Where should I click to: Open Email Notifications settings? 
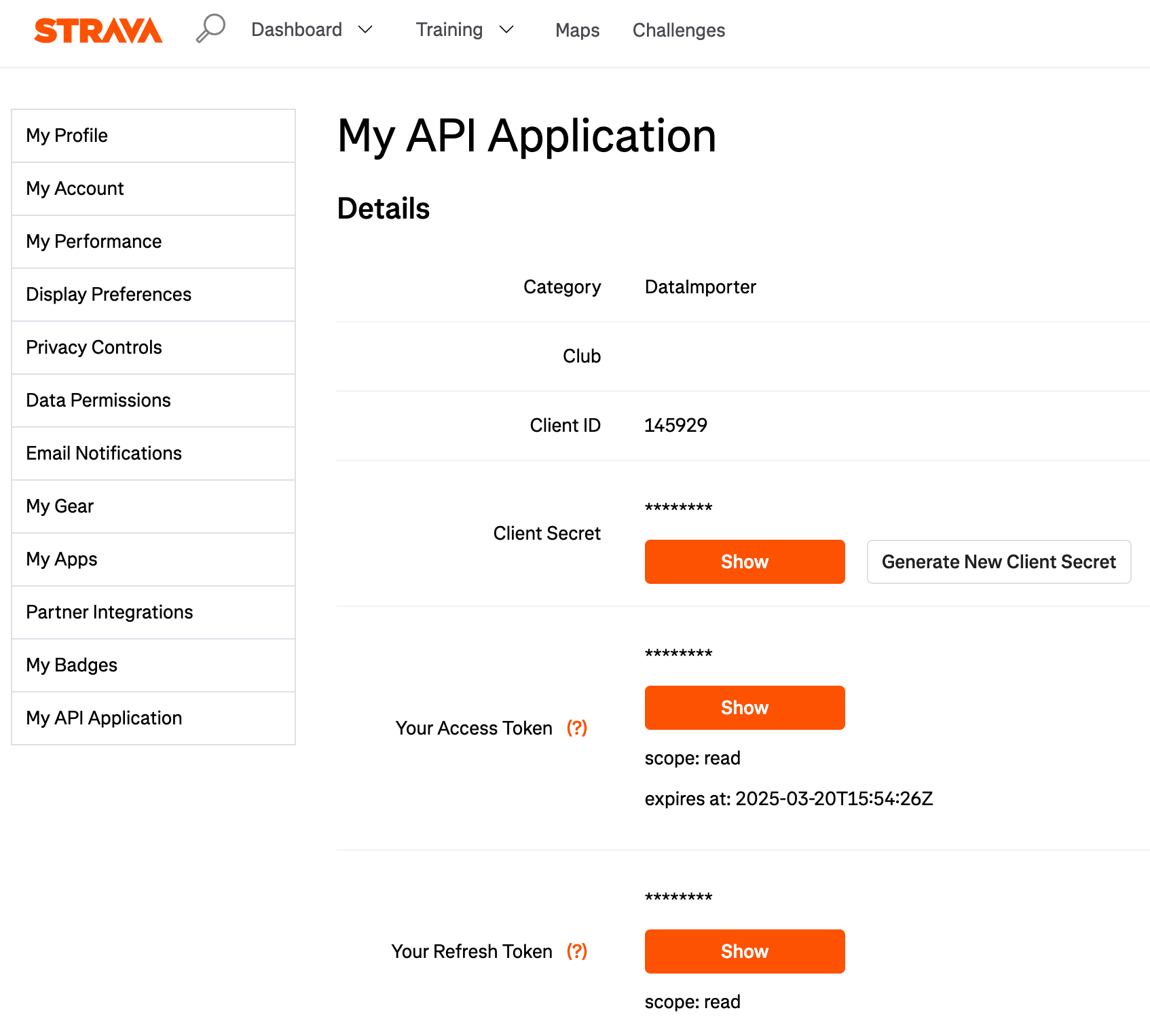point(153,454)
